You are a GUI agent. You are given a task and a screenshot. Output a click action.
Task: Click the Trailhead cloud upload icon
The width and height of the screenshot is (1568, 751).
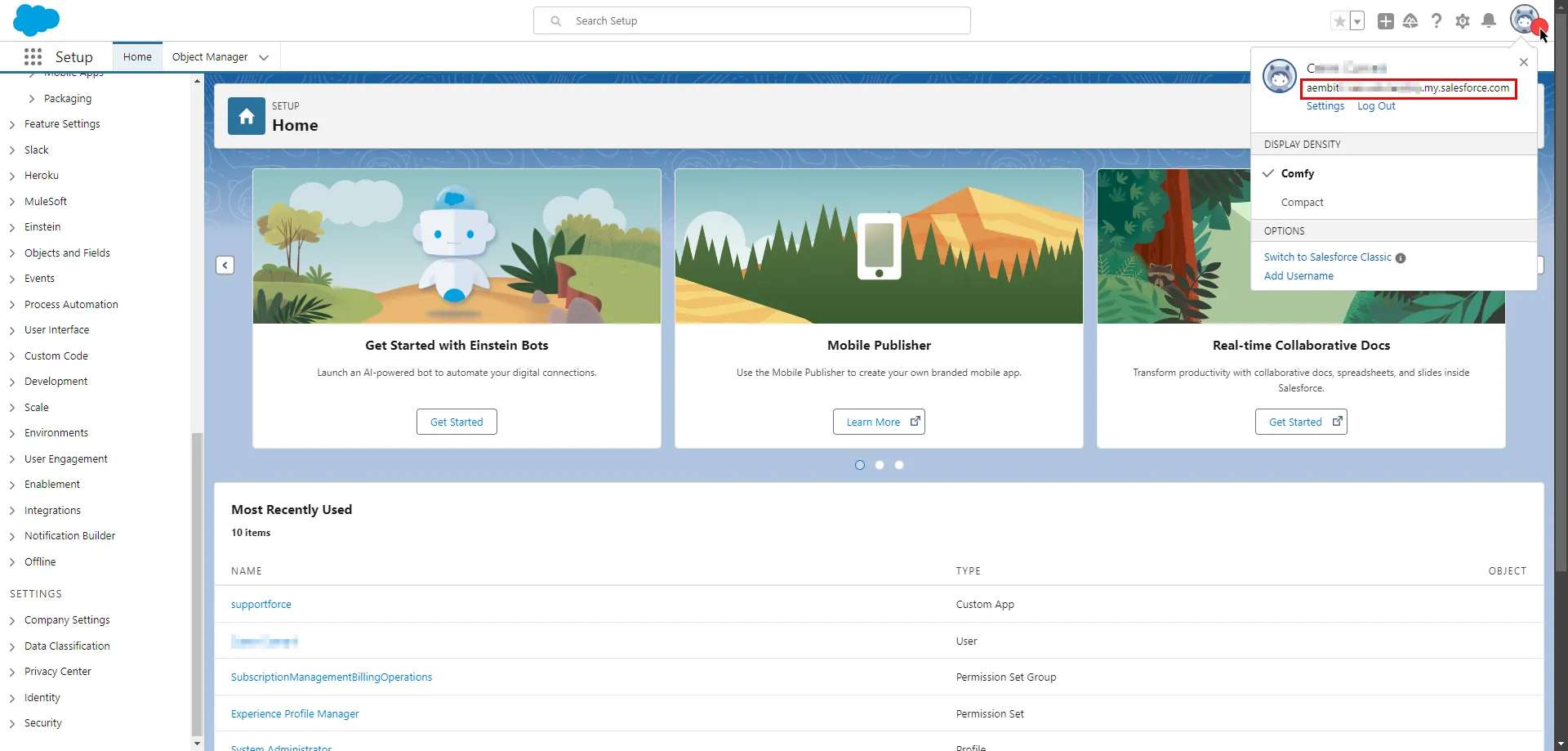pos(1410,20)
